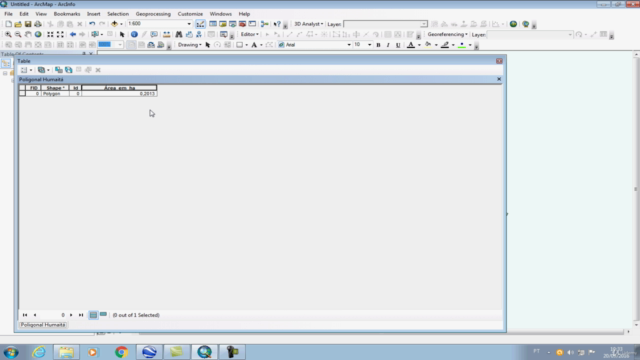The width and height of the screenshot is (640, 360).
Task: Click the Delete Selected X in Table toolbar
Action: (98, 70)
